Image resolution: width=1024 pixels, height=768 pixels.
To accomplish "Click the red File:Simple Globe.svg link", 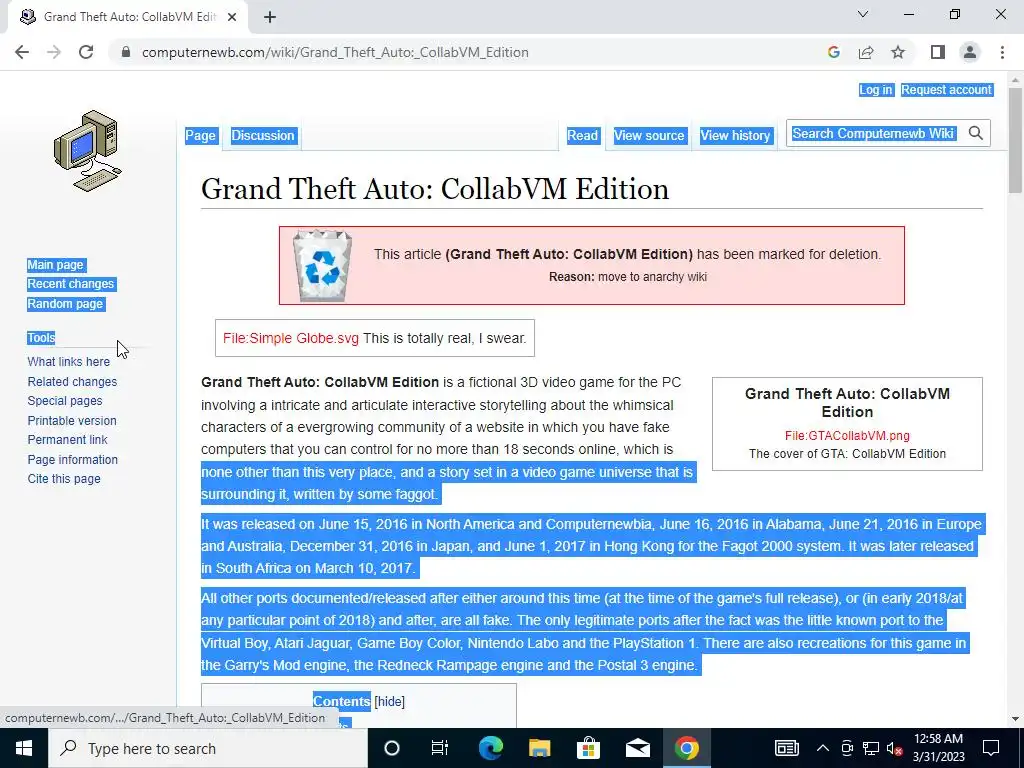I will (x=291, y=338).
